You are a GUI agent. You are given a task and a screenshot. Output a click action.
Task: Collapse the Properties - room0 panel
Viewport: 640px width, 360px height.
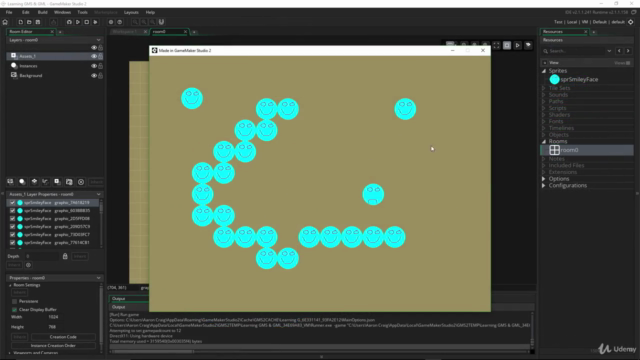coord(98,278)
